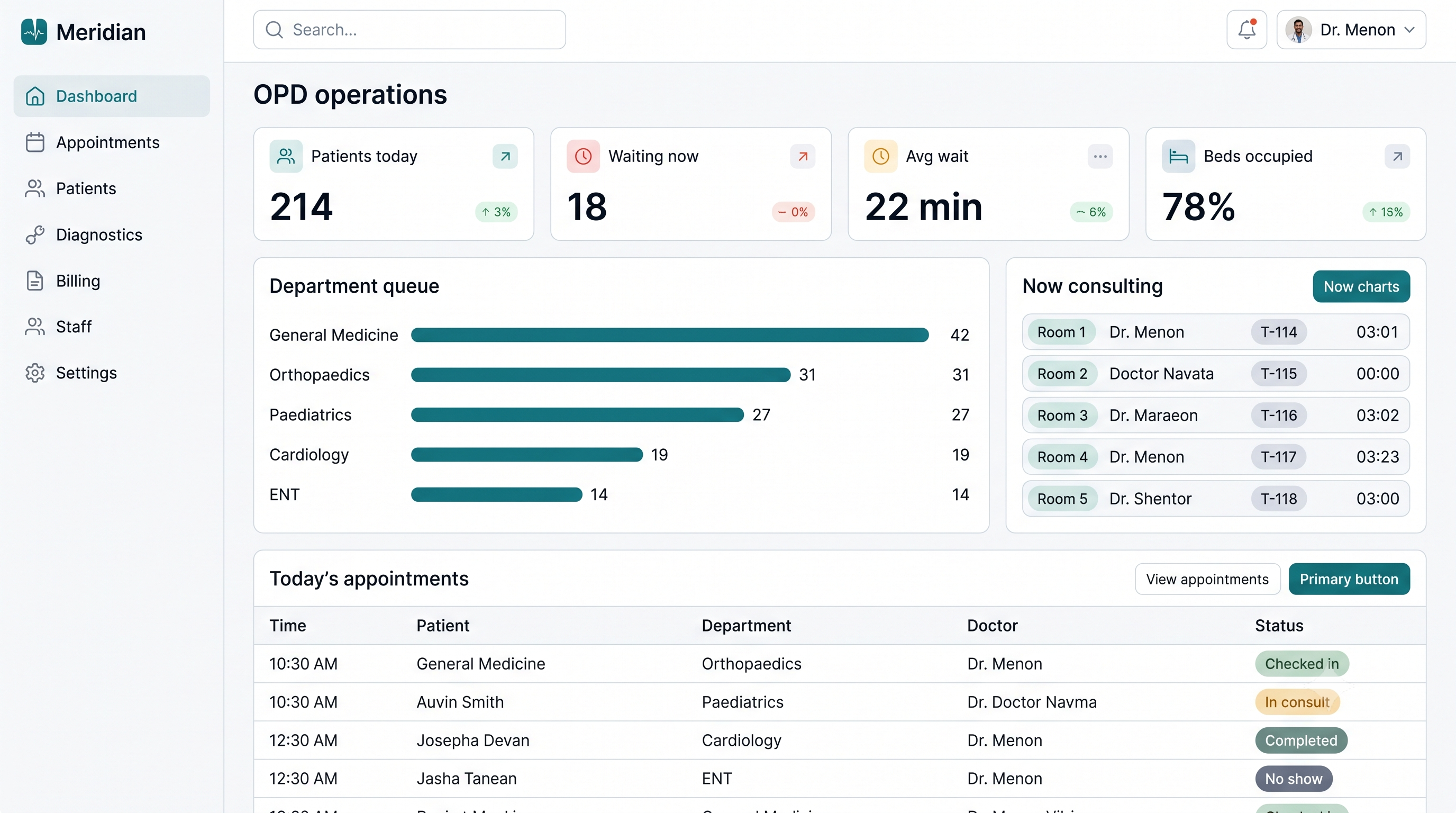The image size is (1456, 813).
Task: Open Waiting now detail arrow
Action: point(803,157)
